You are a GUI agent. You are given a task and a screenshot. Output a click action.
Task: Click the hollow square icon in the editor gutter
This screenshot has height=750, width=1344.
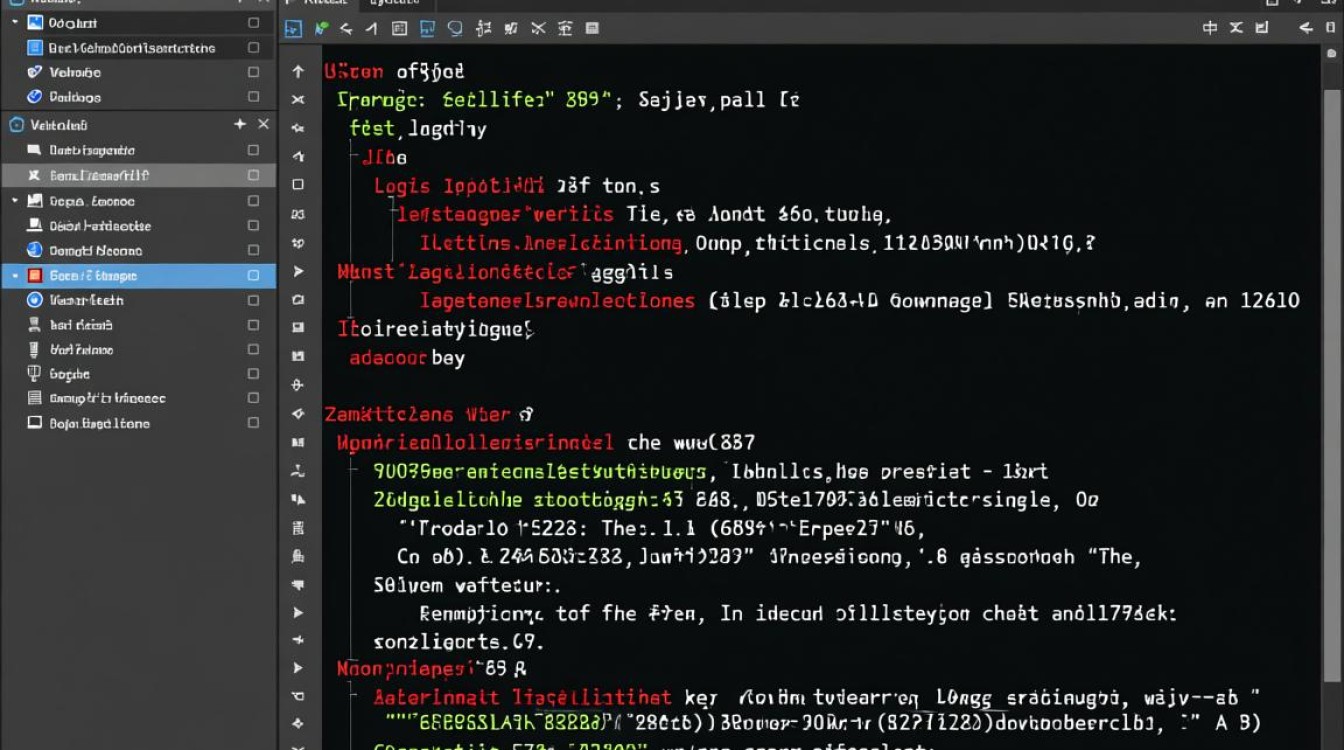click(298, 185)
